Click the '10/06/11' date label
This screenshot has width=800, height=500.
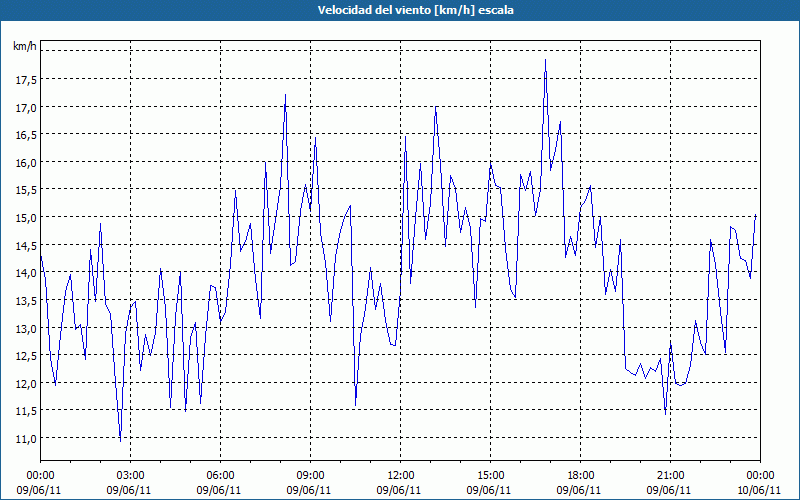(x=759, y=490)
